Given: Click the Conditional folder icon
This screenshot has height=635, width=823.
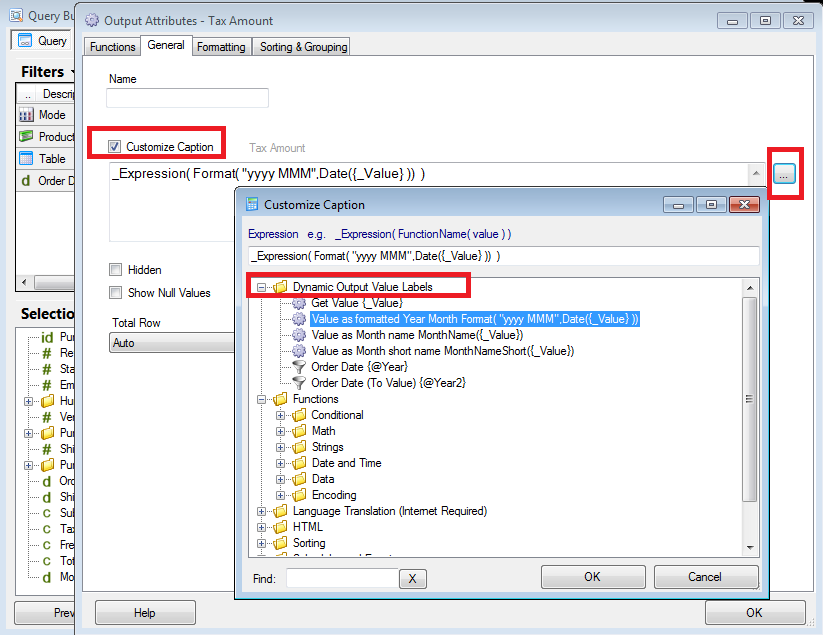Looking at the screenshot, I should tap(299, 415).
